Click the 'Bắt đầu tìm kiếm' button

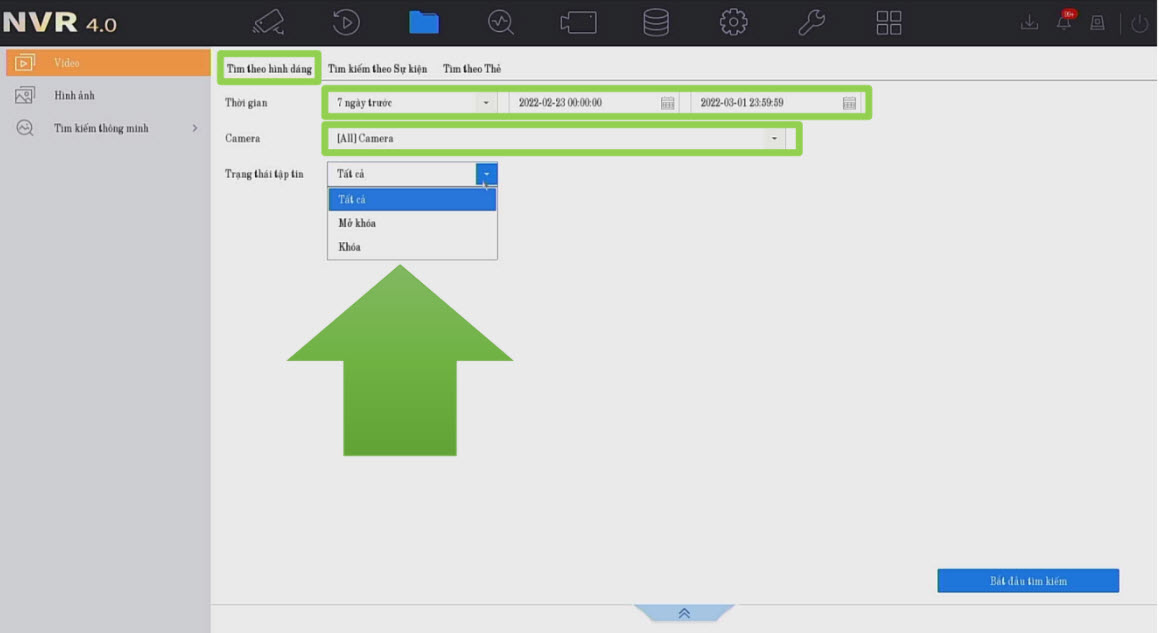[x=1027, y=581]
